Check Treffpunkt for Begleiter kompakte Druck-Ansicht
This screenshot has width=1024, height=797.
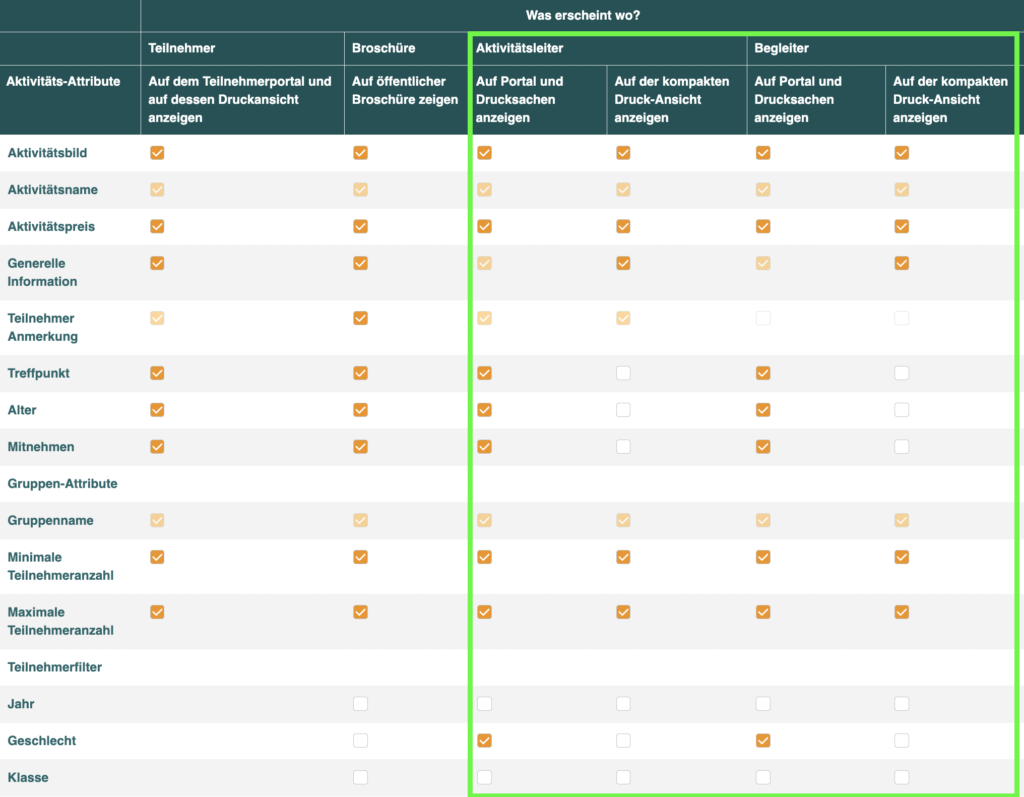pyautogui.click(x=902, y=373)
